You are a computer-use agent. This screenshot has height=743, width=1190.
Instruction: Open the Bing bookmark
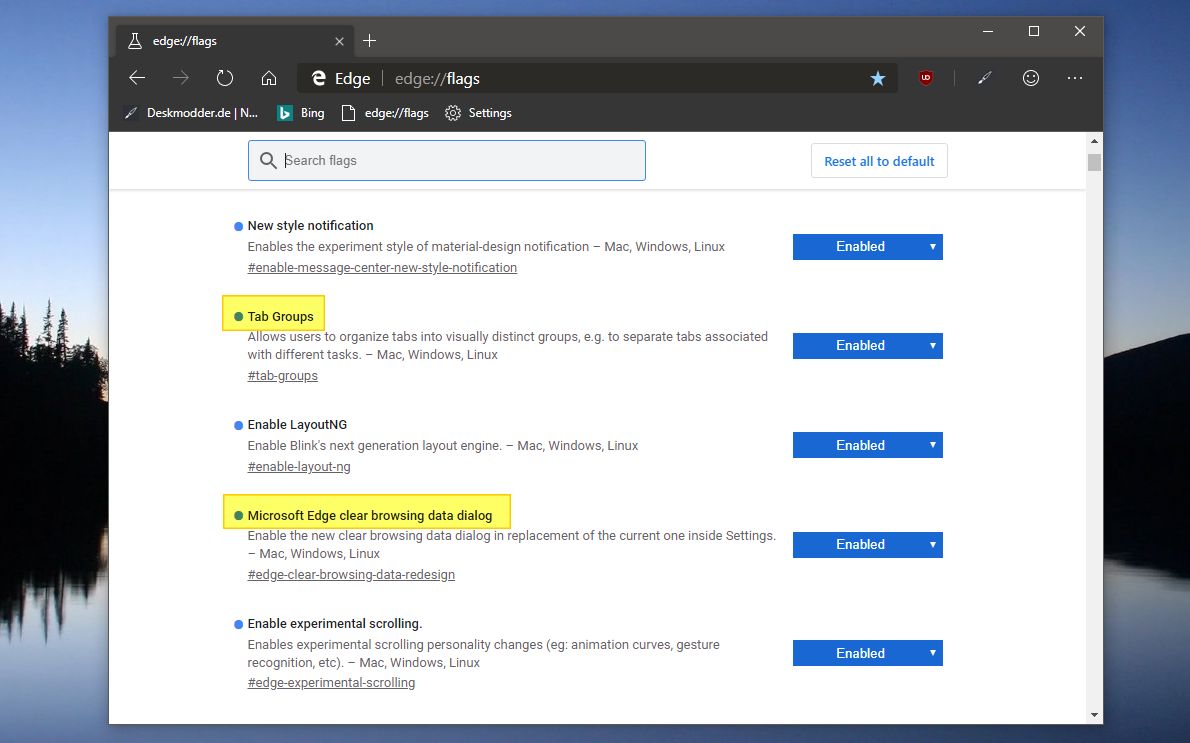point(301,113)
